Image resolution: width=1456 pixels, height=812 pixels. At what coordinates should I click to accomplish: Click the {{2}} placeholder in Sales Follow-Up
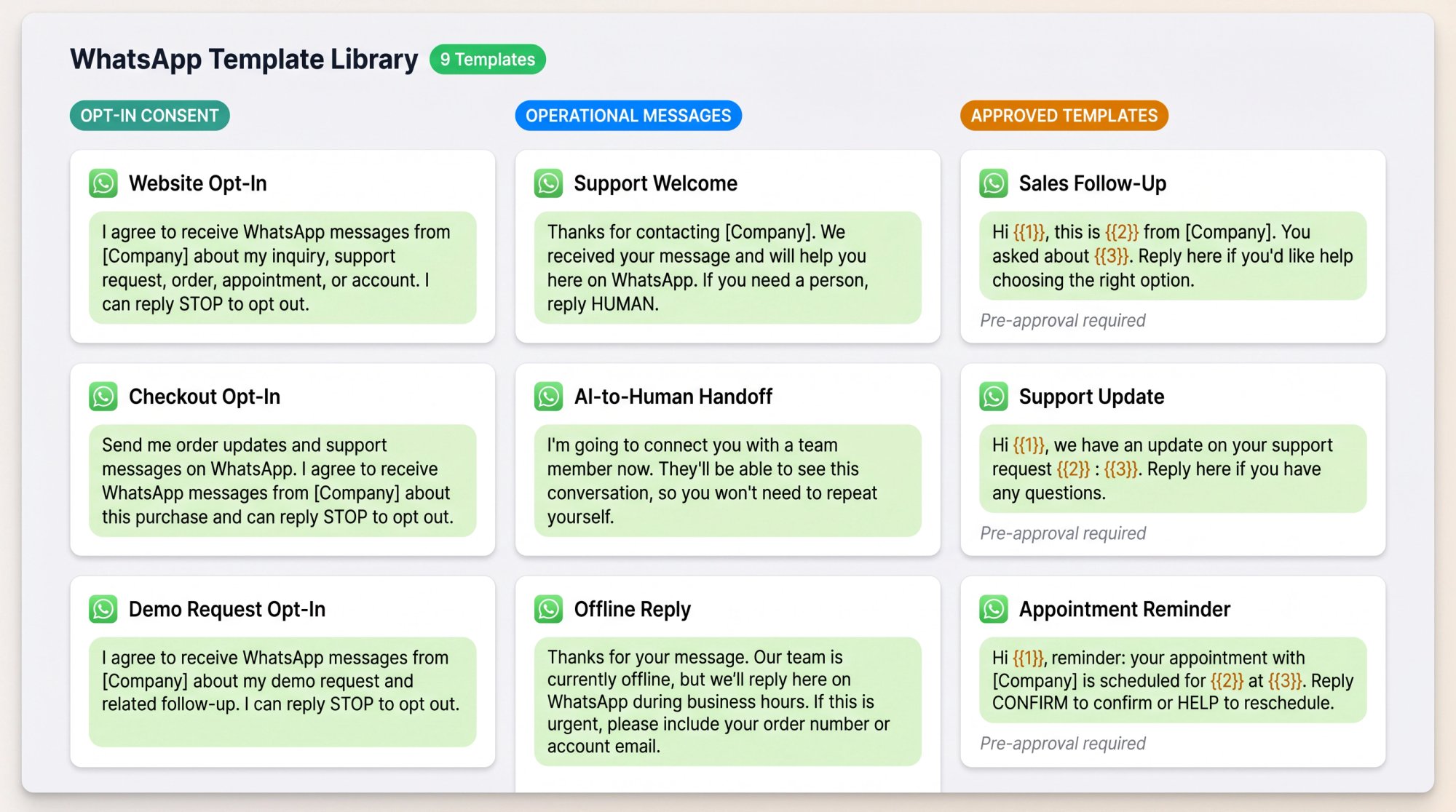pos(1122,232)
